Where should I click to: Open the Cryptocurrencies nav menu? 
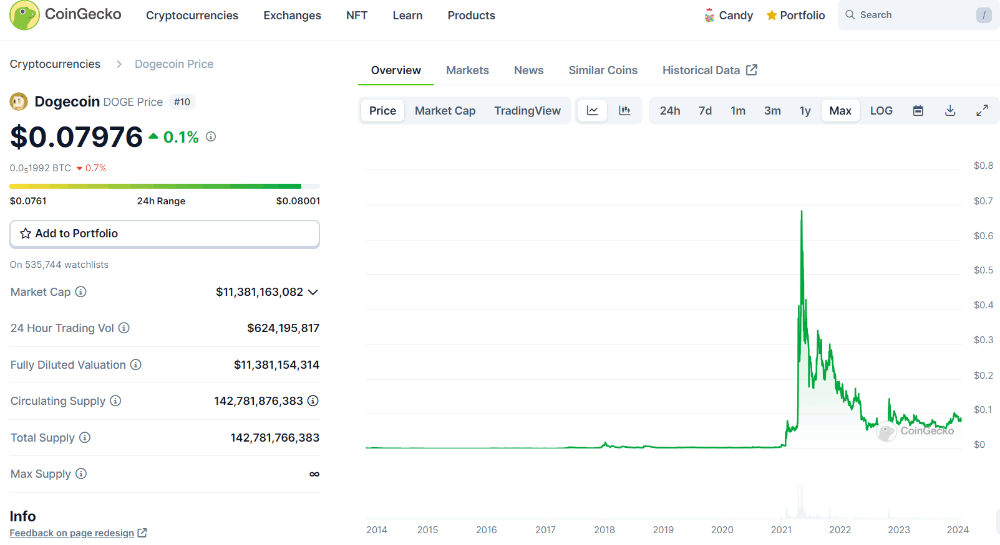pos(192,15)
